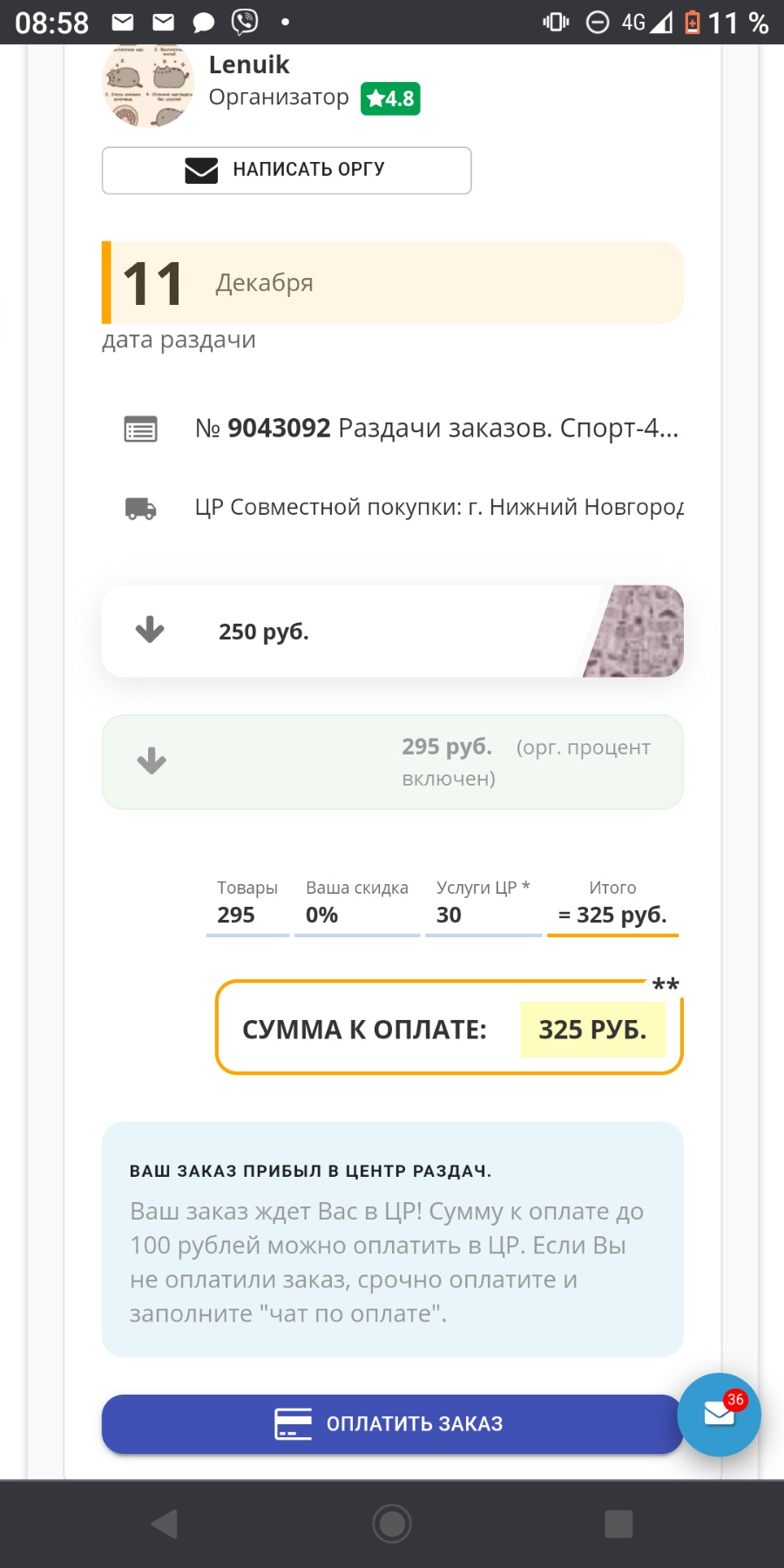This screenshot has width=784, height=1568.
Task: Open purchase № 9043092 link
Action: pos(436,429)
